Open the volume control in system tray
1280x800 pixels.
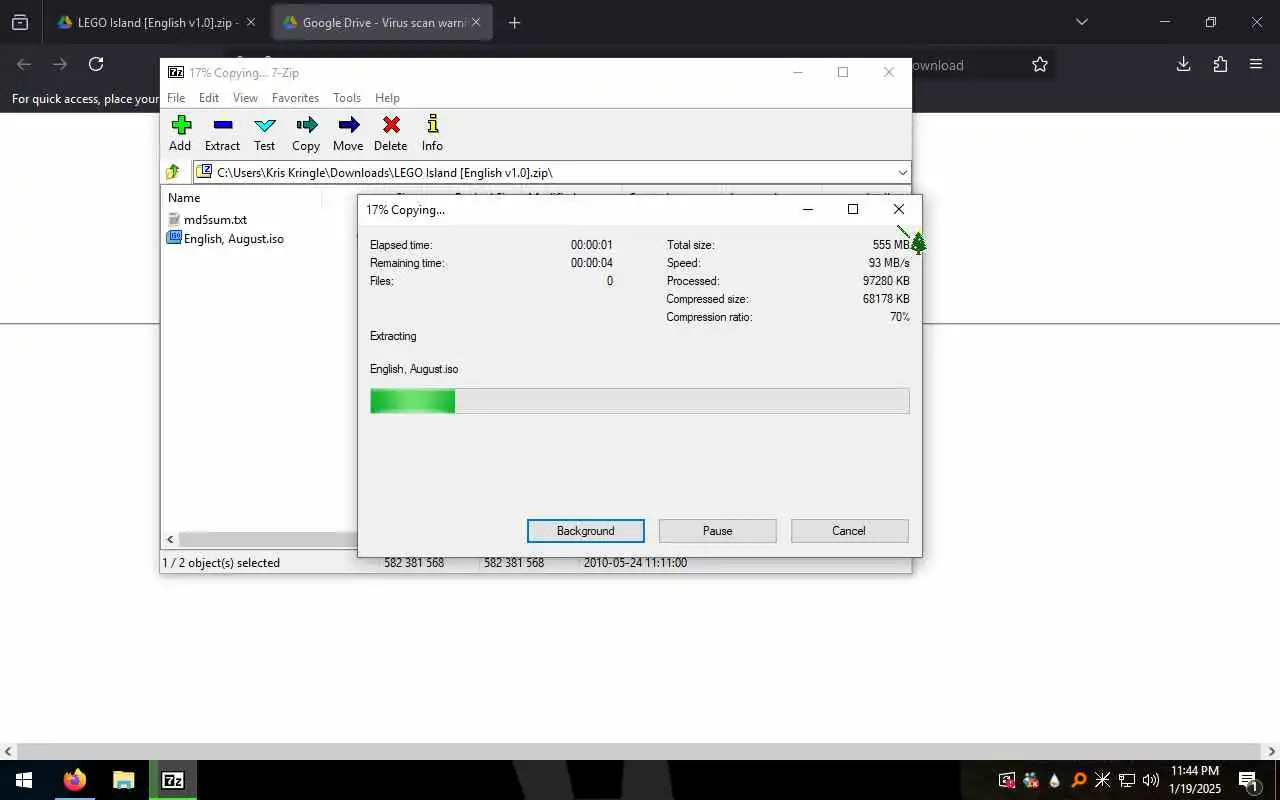pos(1150,780)
